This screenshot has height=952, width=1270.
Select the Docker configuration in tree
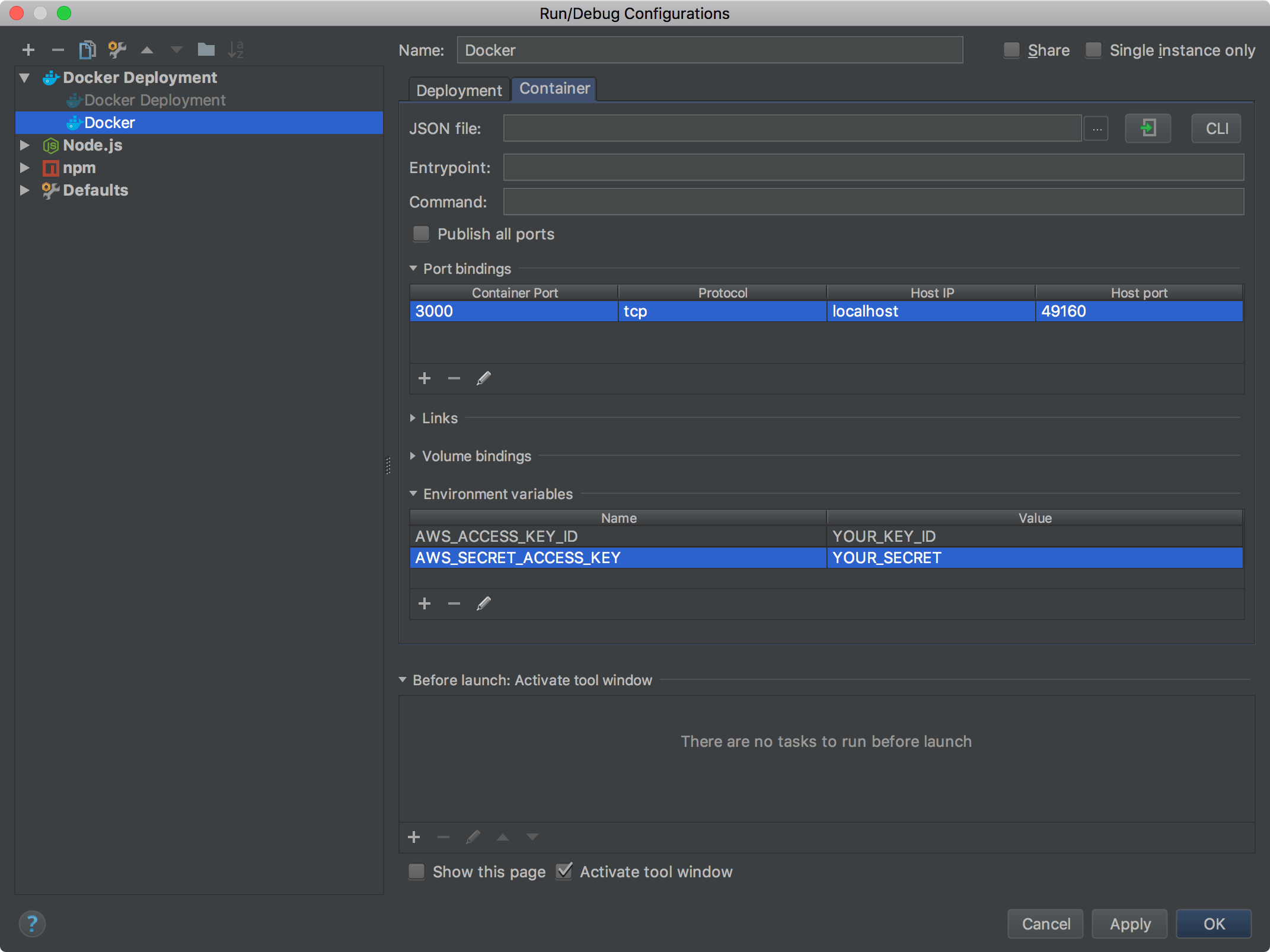(x=199, y=123)
